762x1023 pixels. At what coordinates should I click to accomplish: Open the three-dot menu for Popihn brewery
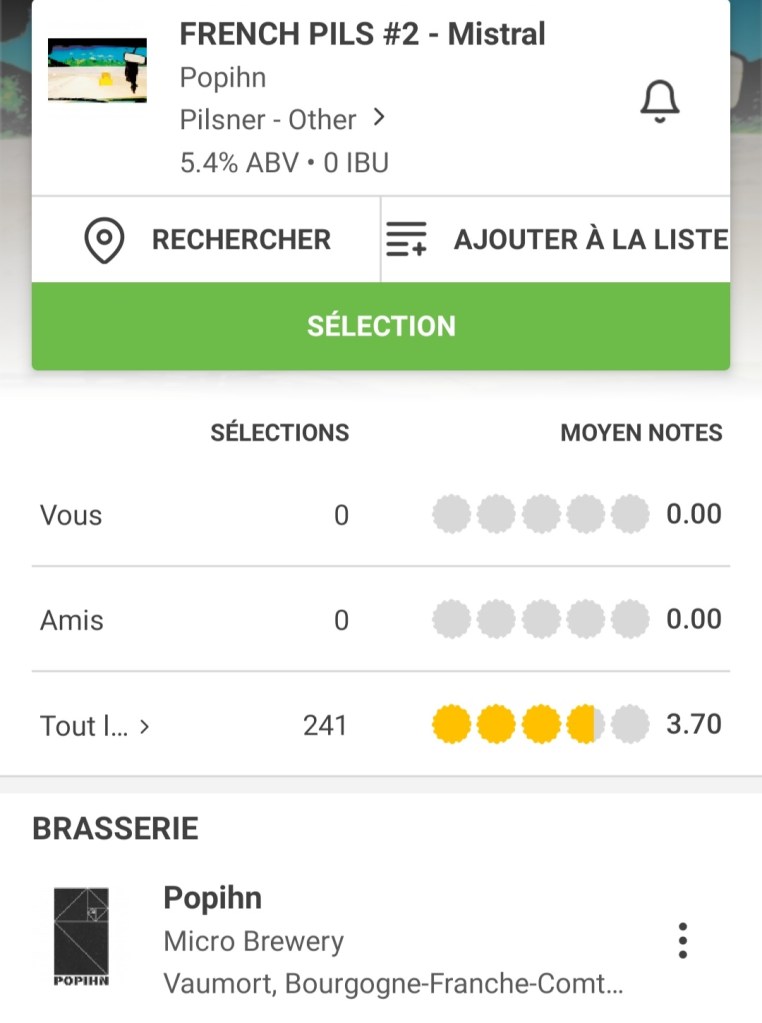(x=682, y=941)
